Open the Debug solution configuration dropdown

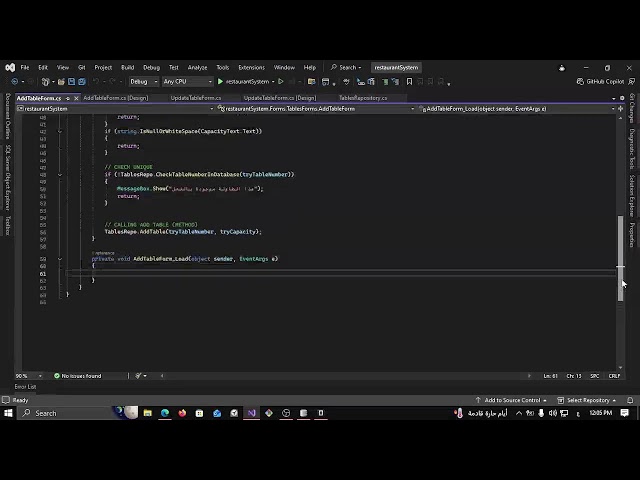[144, 82]
